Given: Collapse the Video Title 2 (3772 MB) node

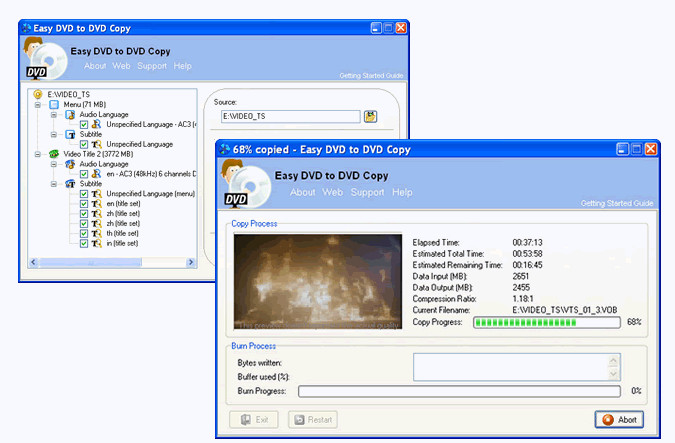Looking at the screenshot, I should 38,154.
